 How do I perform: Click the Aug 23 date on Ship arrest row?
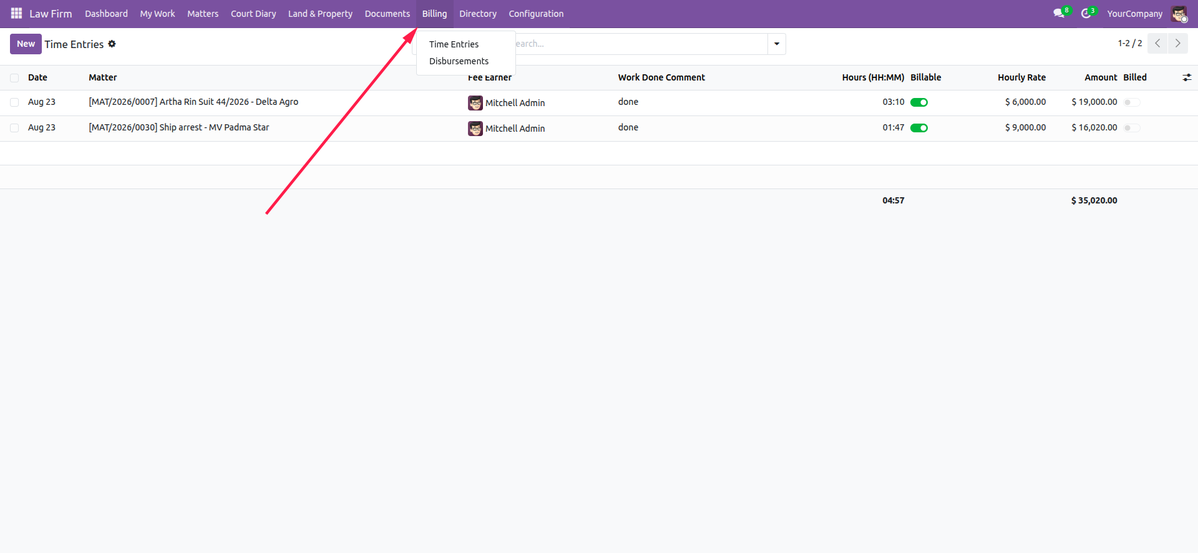click(42, 128)
